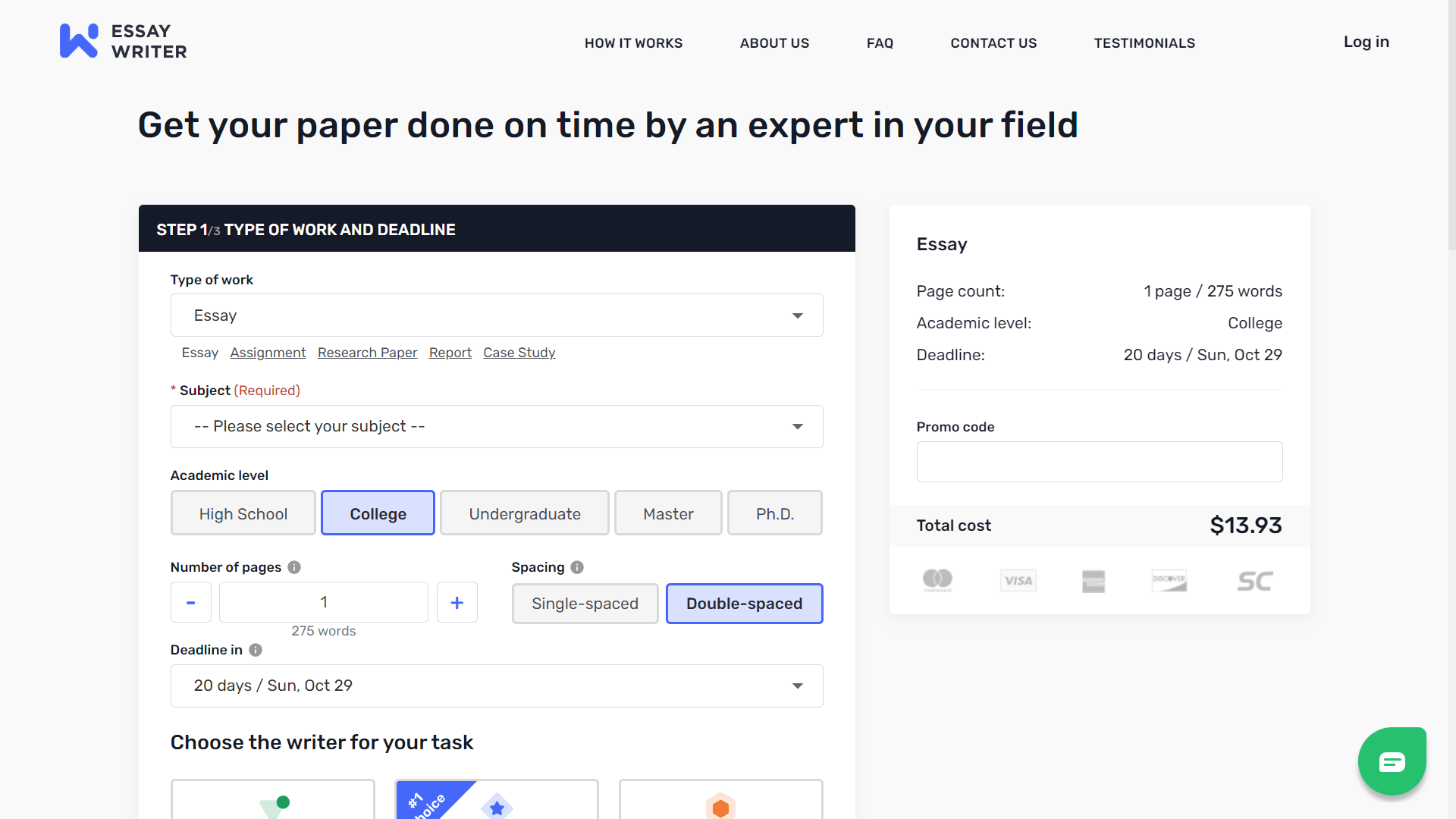Increase page count with the plus button
This screenshot has width=1456, height=819.
[x=457, y=602]
